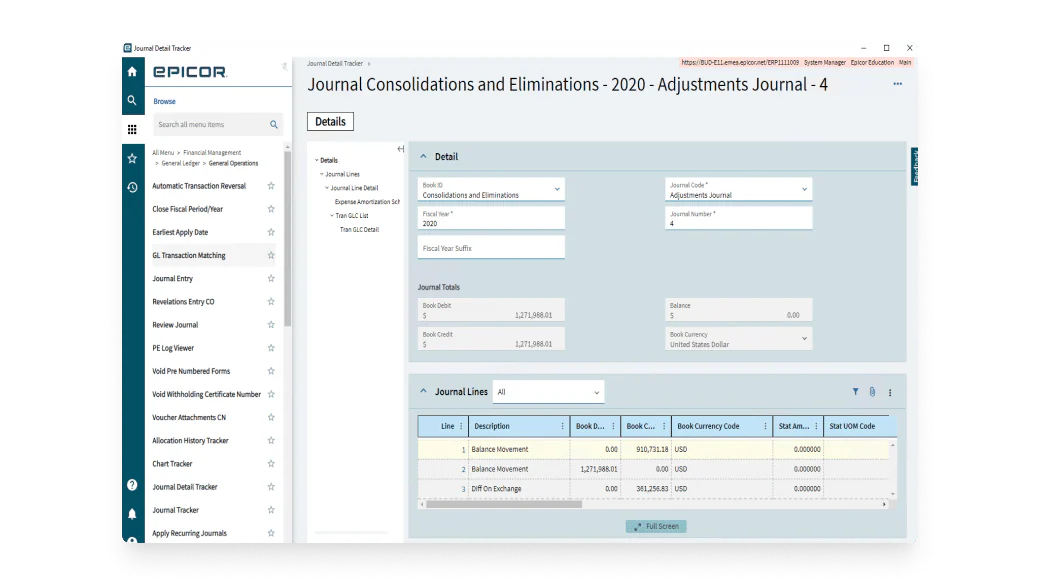The image size is (1040, 585).
Task: Collapse the Journal Lines section
Action: 423,391
